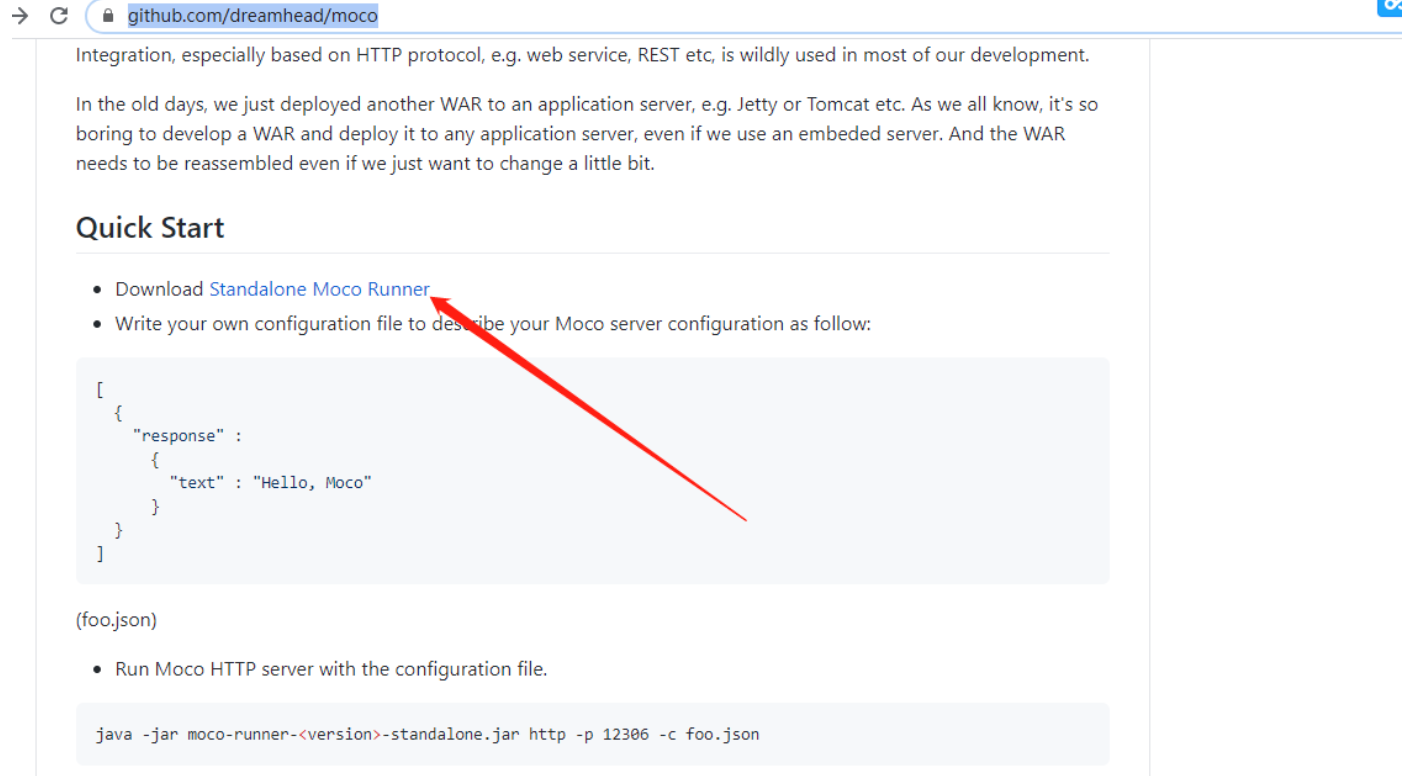Image resolution: width=1412 pixels, height=776 pixels.
Task: Click the opening square bracket in JSON code
Action: [x=100, y=389]
